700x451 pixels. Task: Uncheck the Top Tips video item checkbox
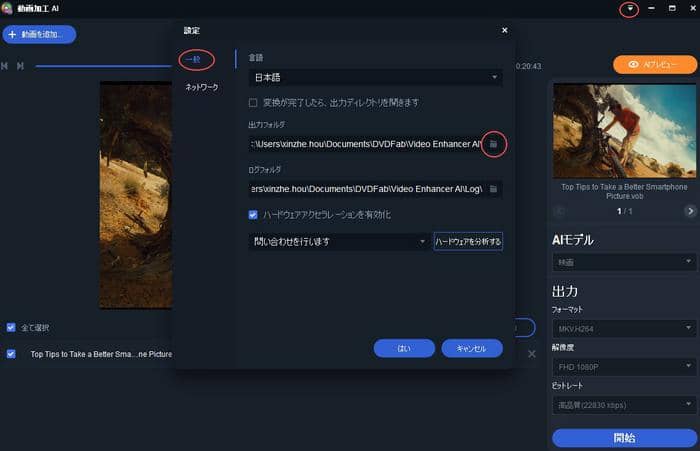[11, 354]
